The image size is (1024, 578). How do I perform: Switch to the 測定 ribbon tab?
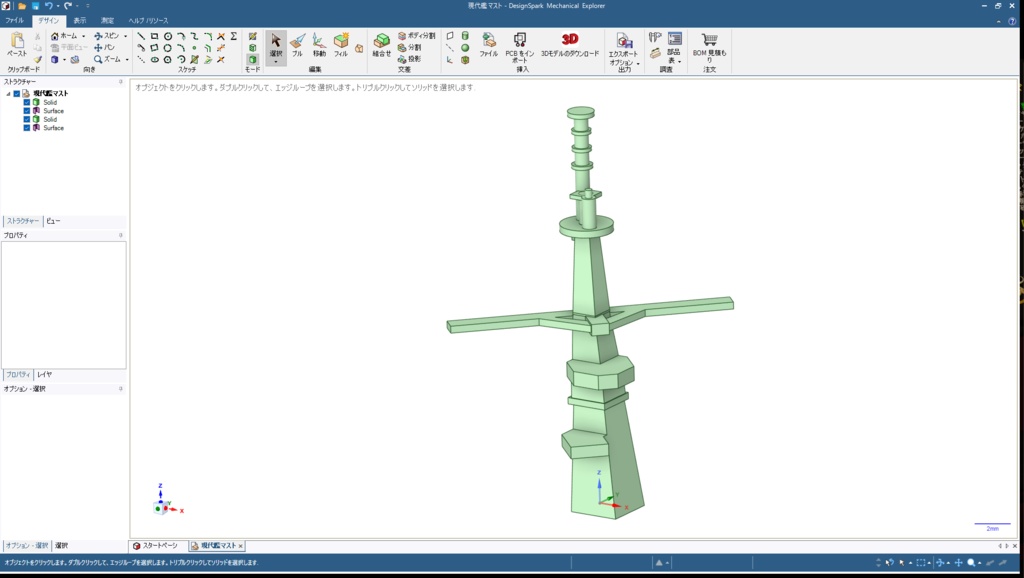(x=107, y=20)
